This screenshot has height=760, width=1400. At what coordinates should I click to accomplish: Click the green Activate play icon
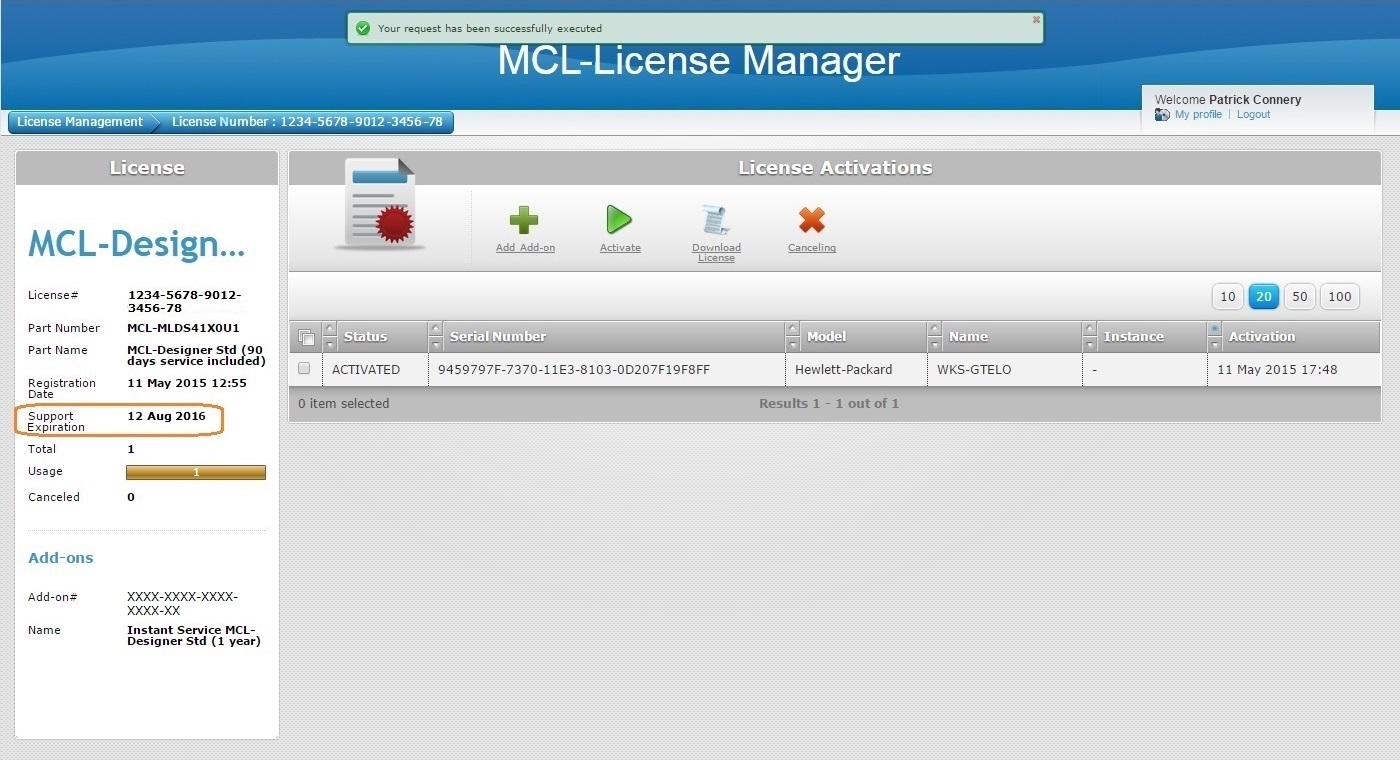(x=619, y=220)
